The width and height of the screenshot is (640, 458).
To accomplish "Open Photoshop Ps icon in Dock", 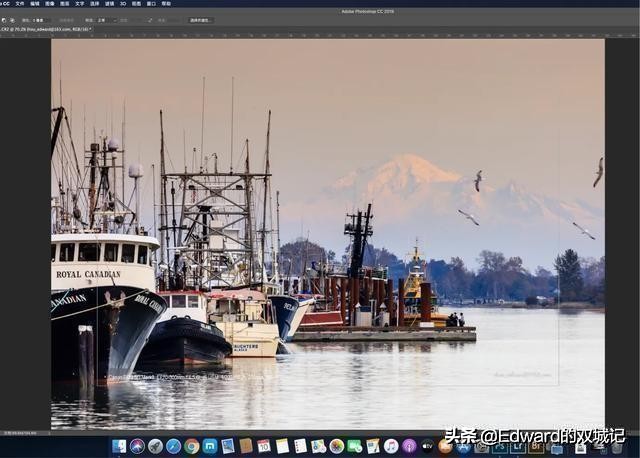I will (x=500, y=446).
